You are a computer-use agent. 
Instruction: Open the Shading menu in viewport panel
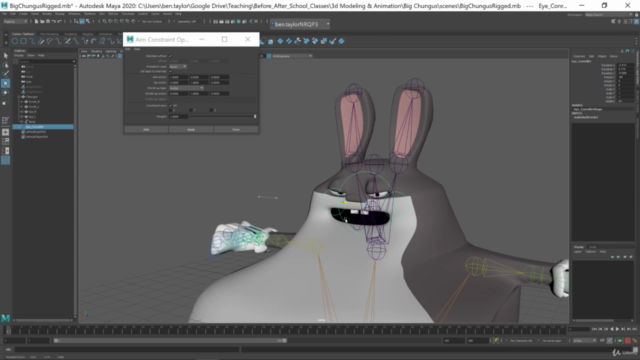[96, 51]
